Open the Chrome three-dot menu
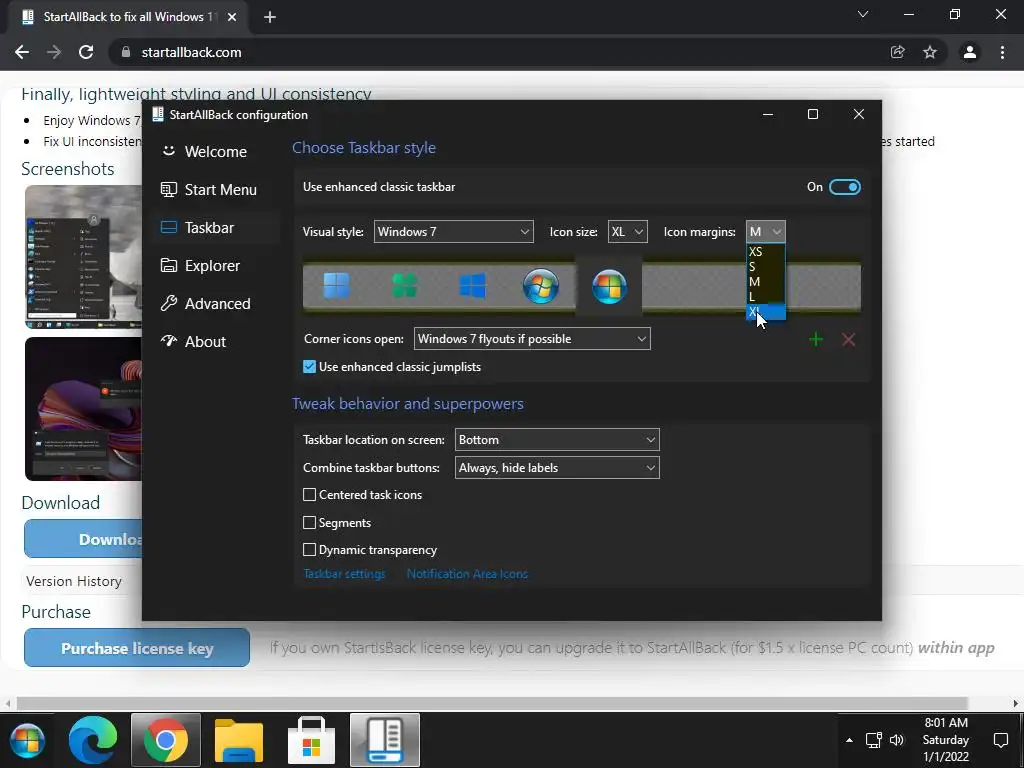 [1002, 52]
